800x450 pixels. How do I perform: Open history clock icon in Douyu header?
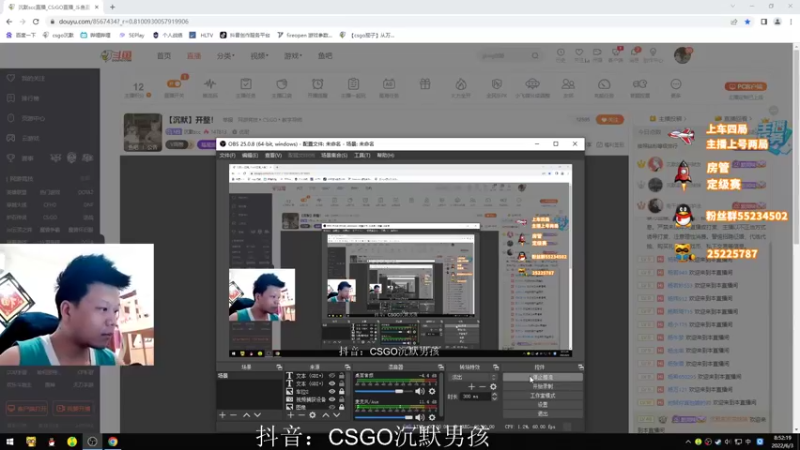561,53
